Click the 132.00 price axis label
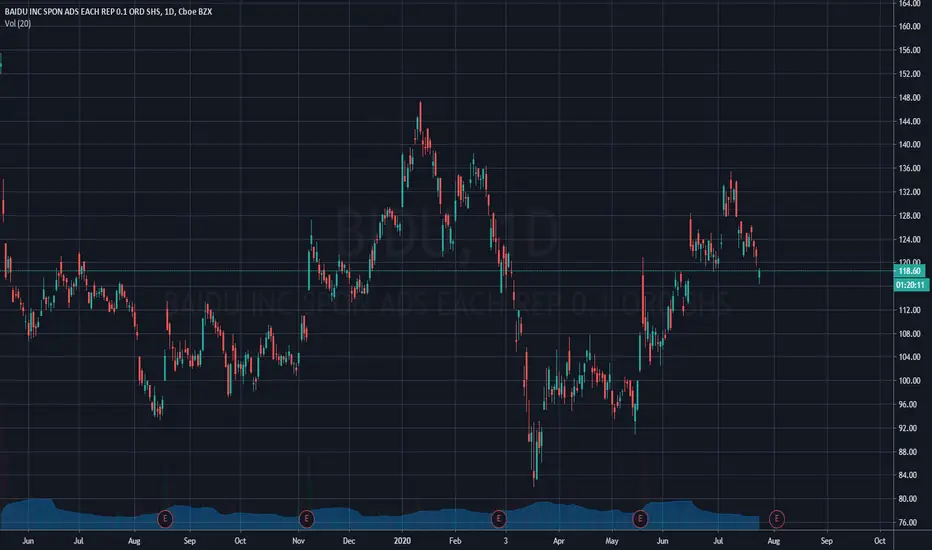This screenshot has width=932, height=550. [909, 192]
